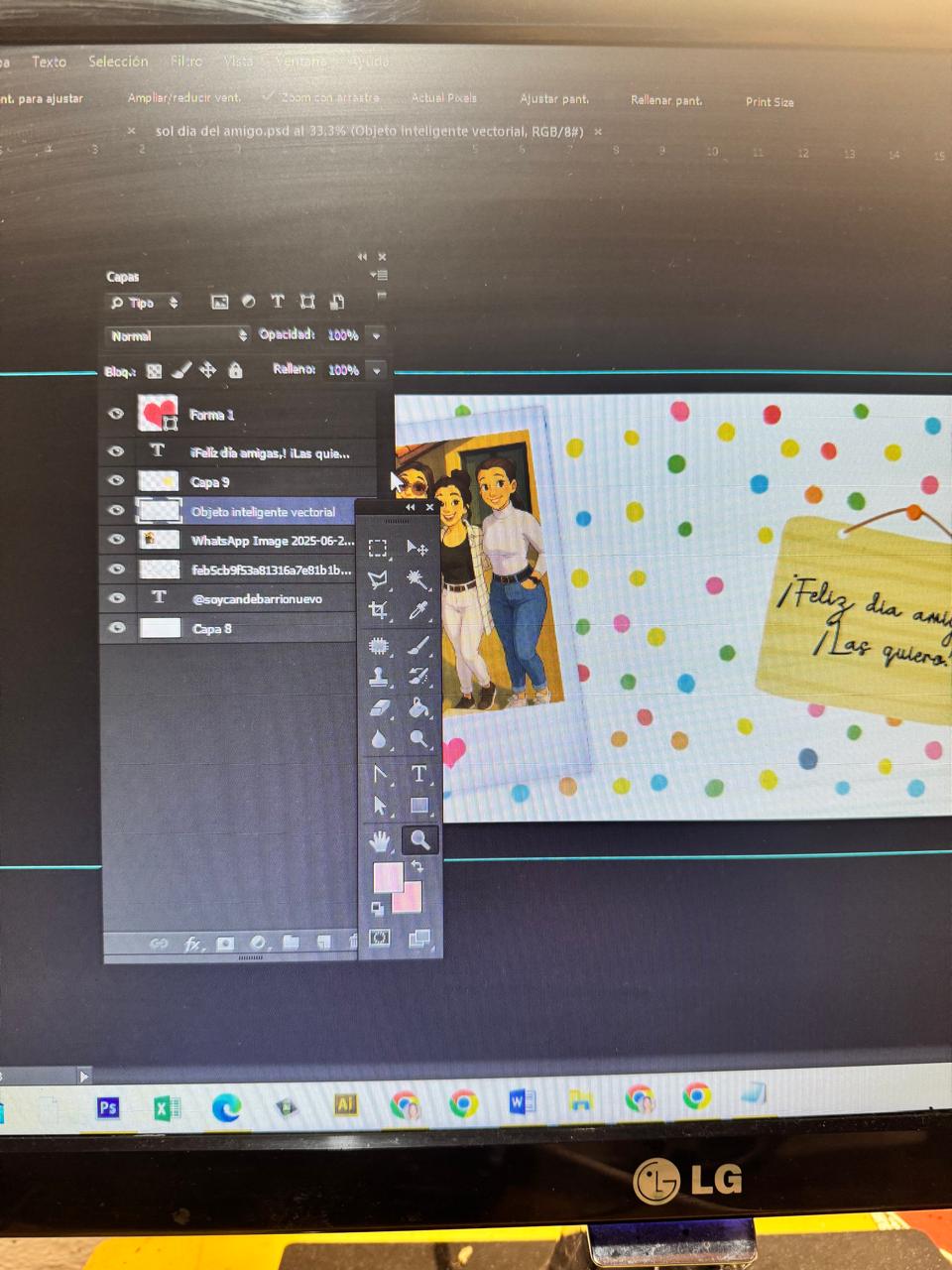Hide the WhatsApp Image layer
The width and height of the screenshot is (952, 1270).
pyautogui.click(x=116, y=540)
